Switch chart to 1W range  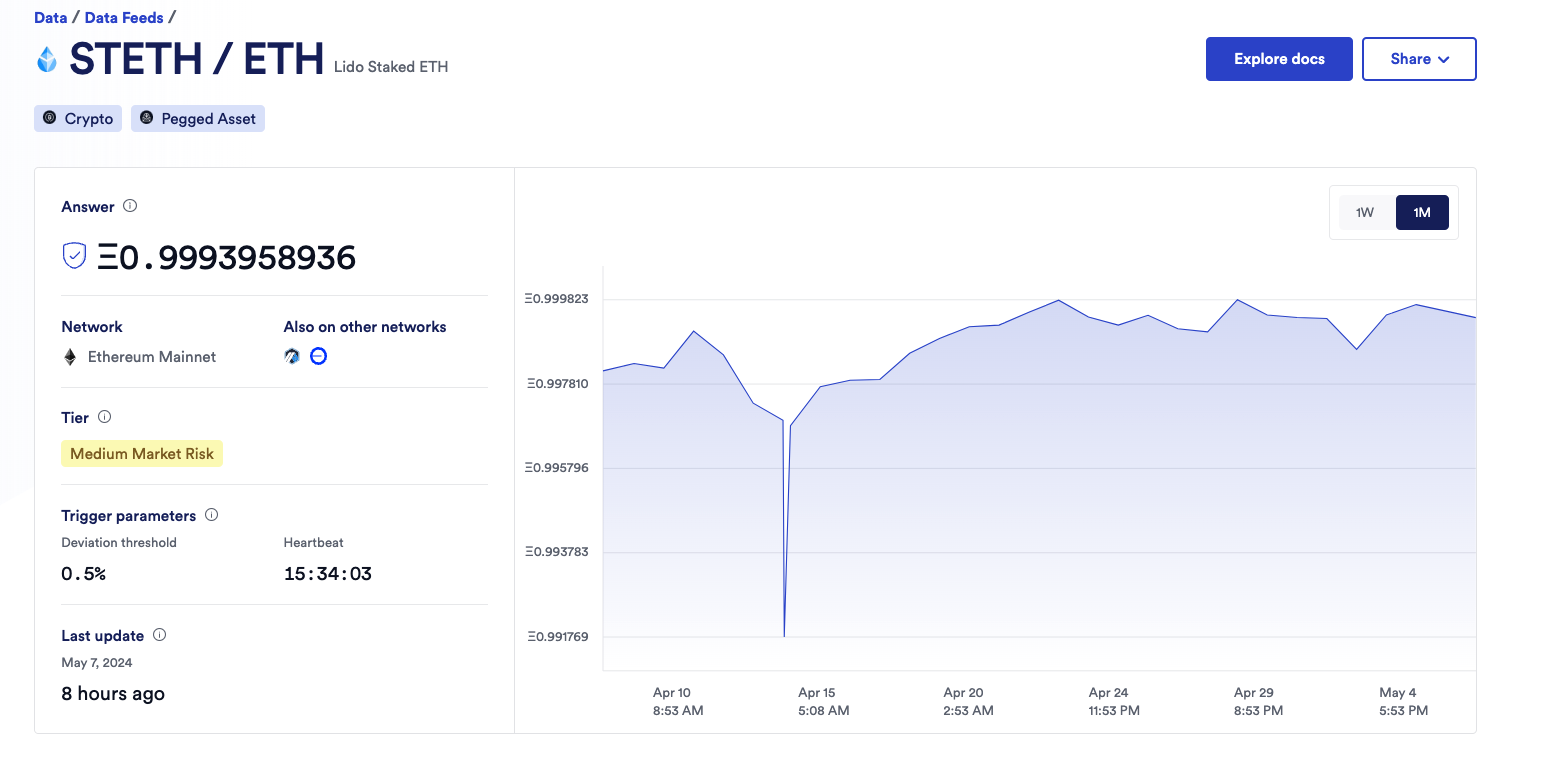pyautogui.click(x=1365, y=212)
